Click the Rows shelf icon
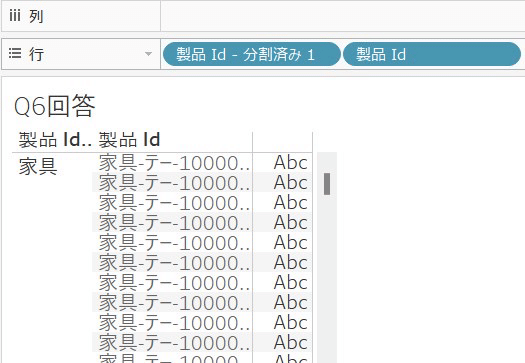 [x=15, y=53]
